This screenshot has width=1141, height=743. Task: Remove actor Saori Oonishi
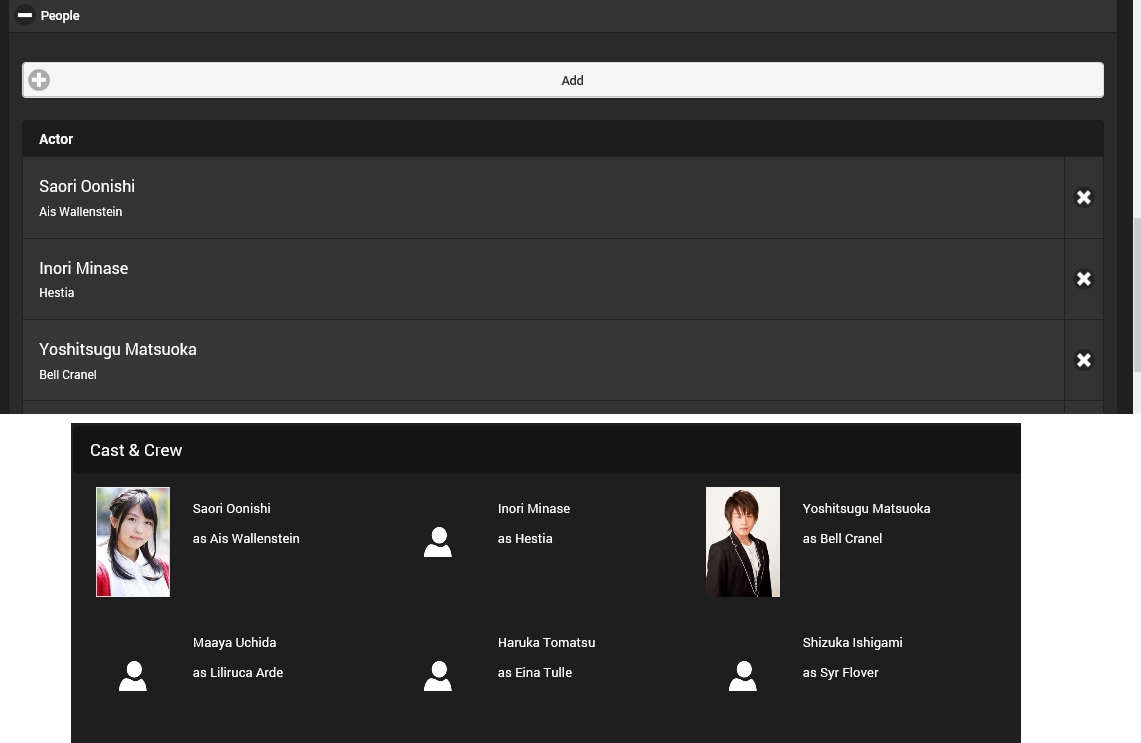point(1084,197)
